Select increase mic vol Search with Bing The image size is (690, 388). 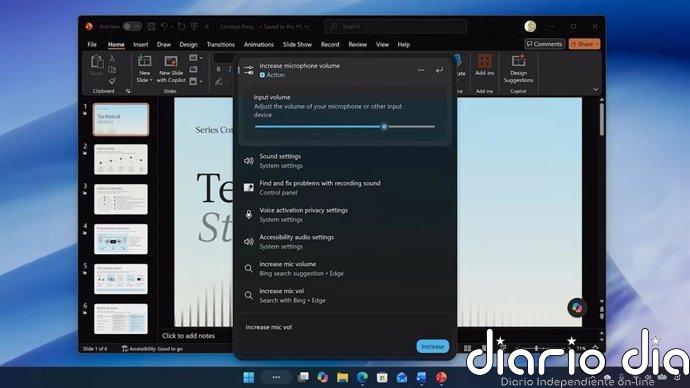coord(345,296)
